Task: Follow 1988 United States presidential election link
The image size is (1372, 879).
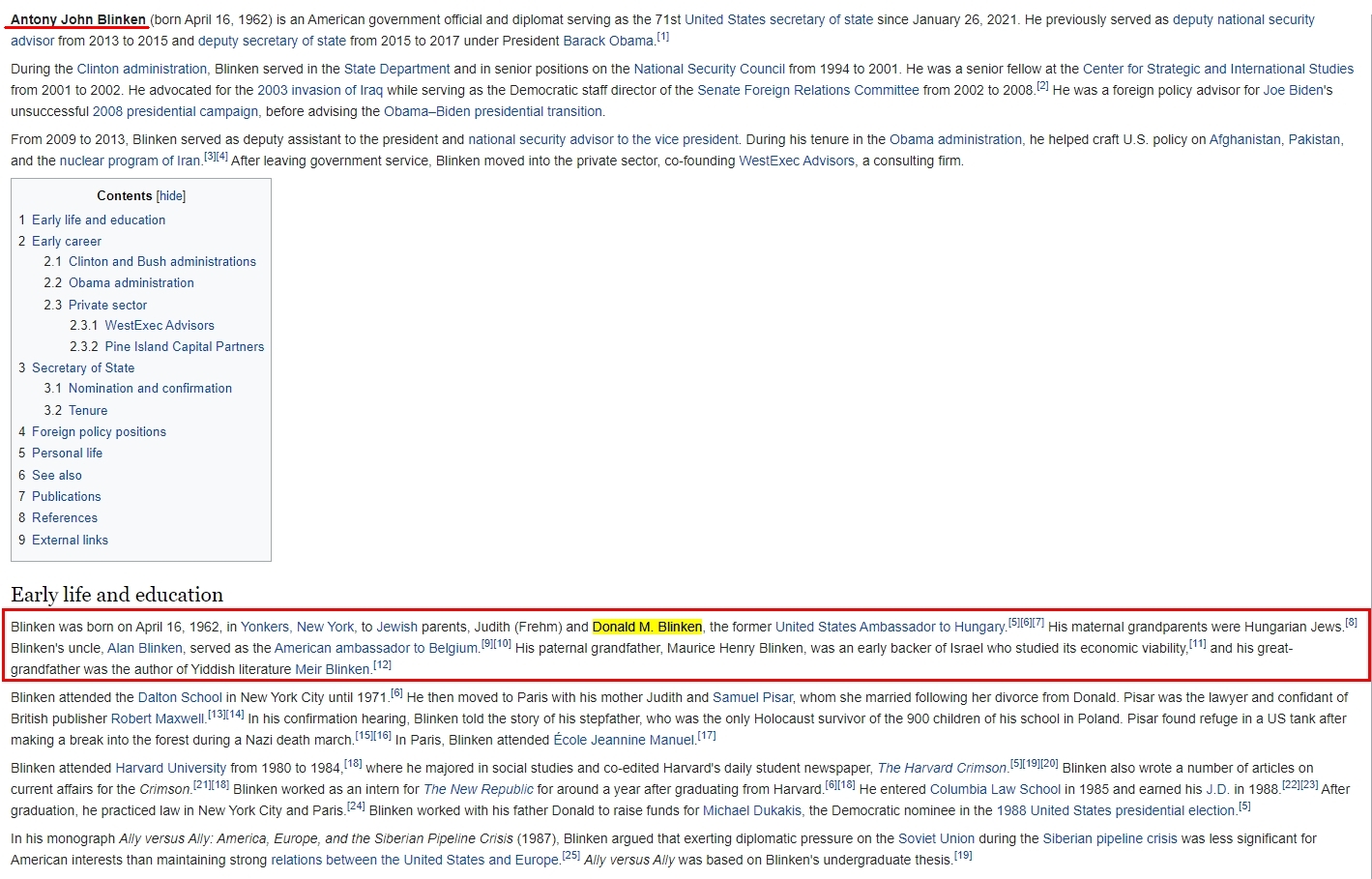Action: 1116,810
